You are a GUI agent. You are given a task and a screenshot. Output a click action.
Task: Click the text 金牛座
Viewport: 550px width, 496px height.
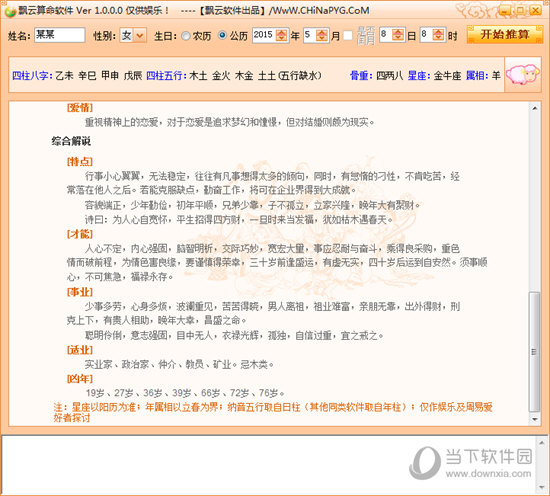point(447,75)
